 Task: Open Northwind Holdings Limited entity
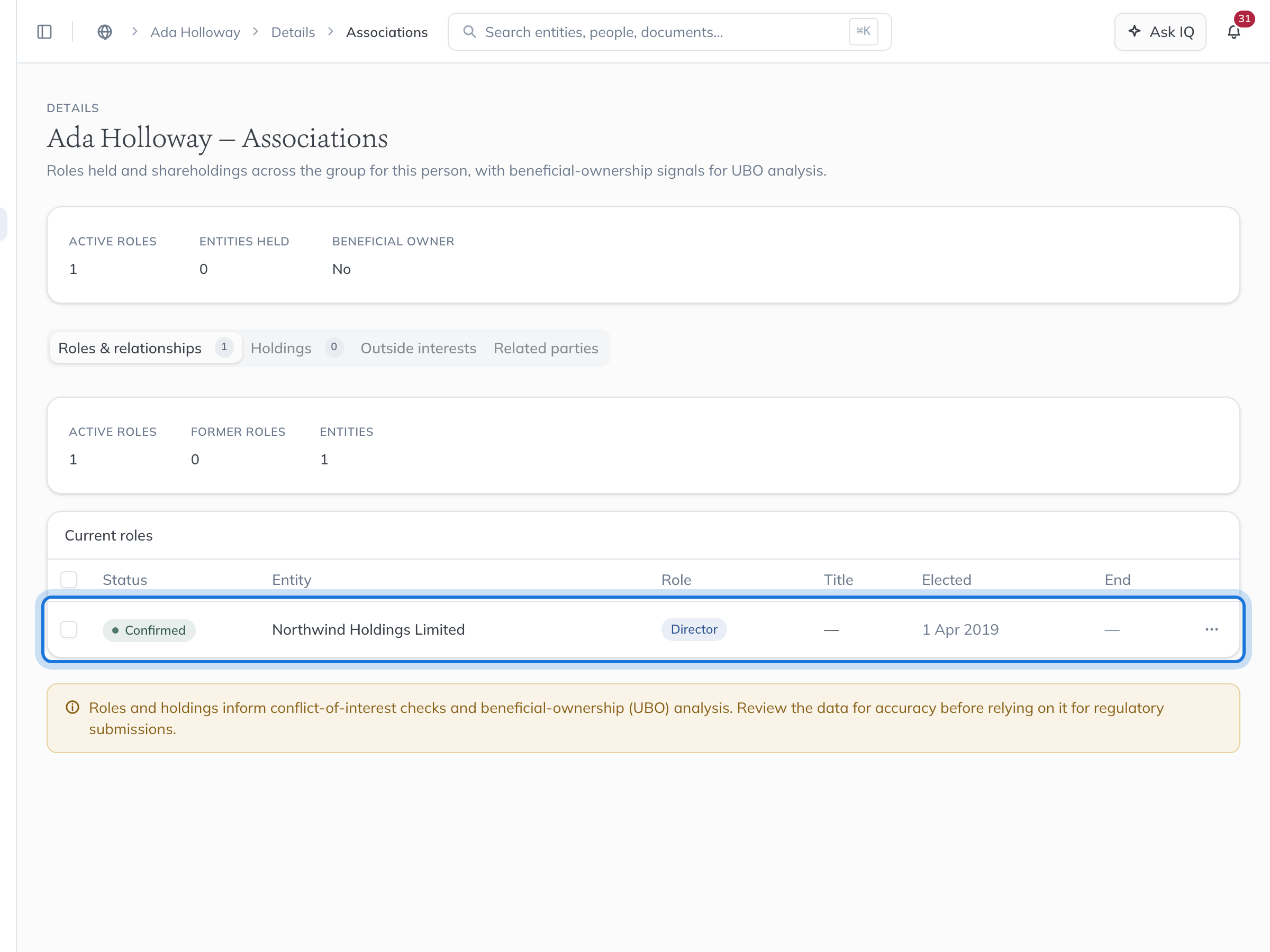click(368, 629)
